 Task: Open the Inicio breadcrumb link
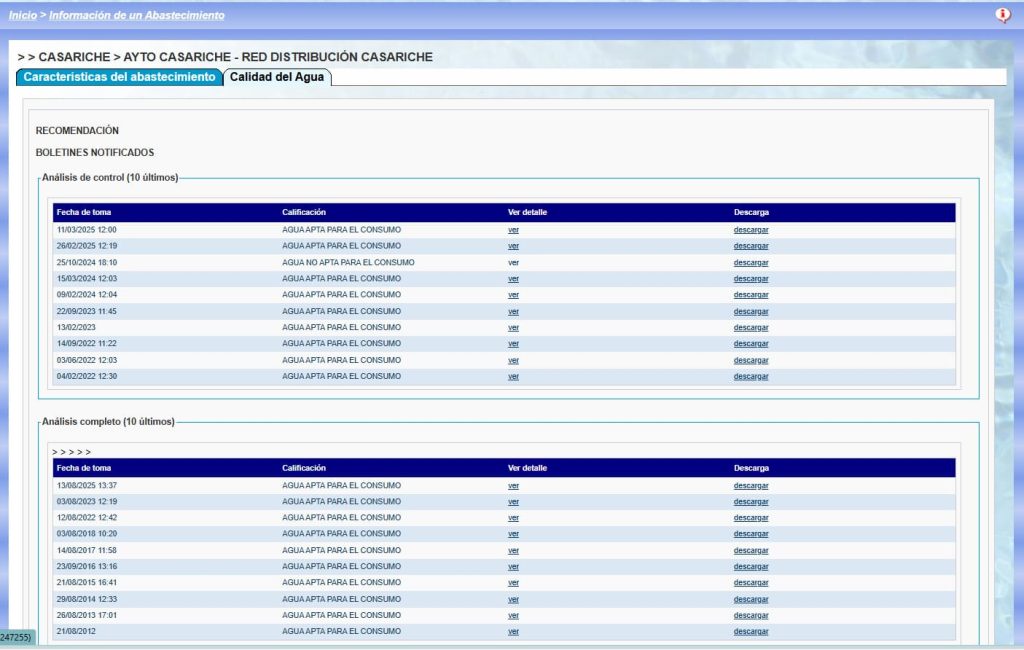click(23, 16)
